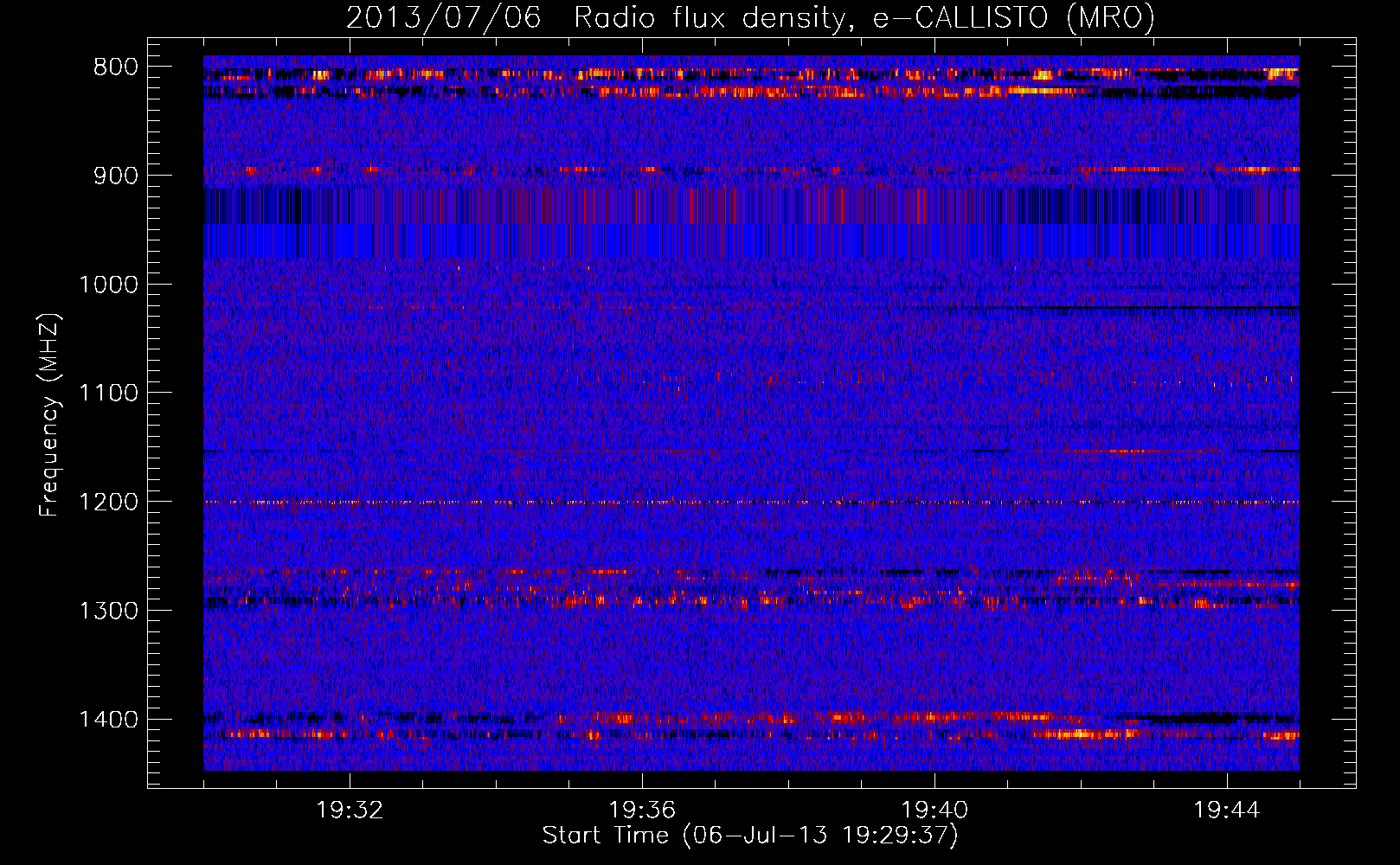
Task: Click the 19:36 time tick label
Action: [x=642, y=811]
